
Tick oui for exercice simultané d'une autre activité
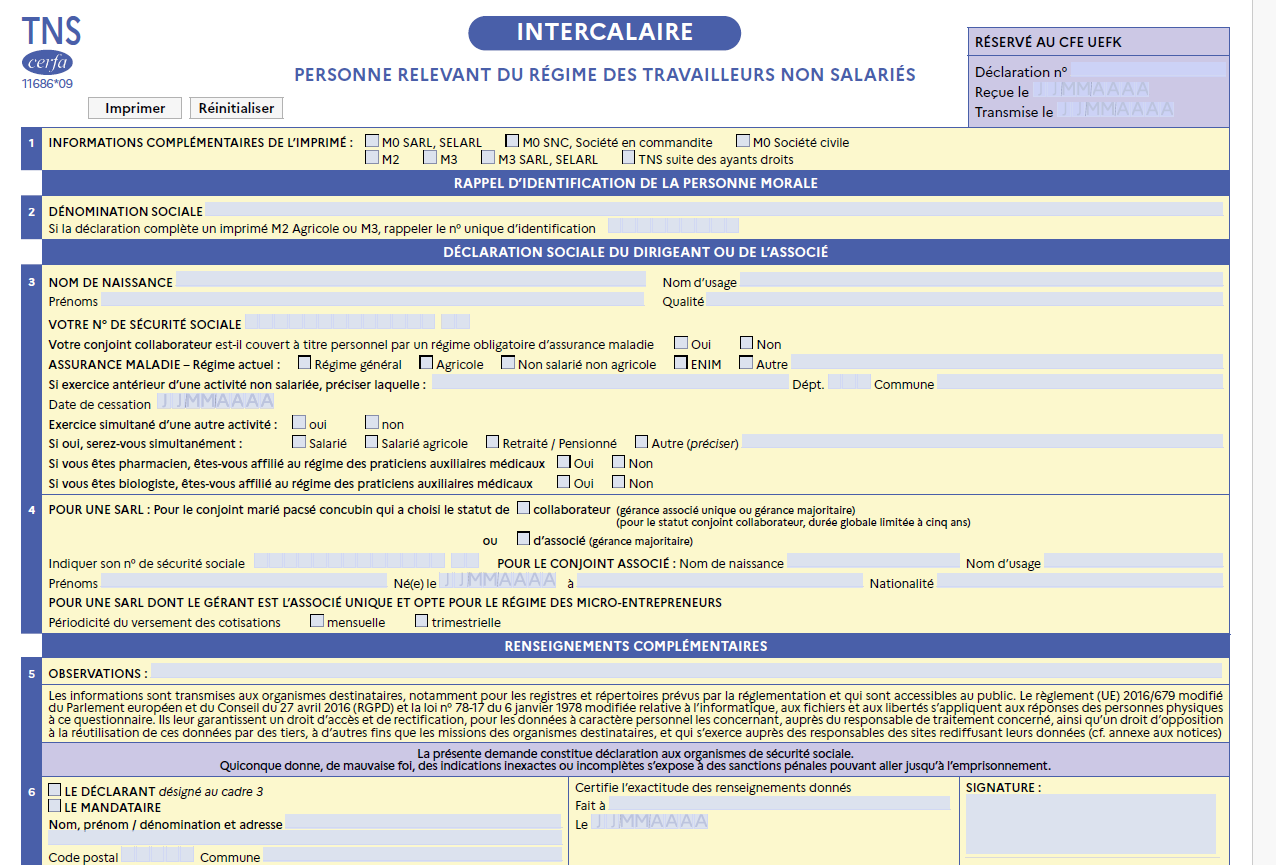pos(298,423)
